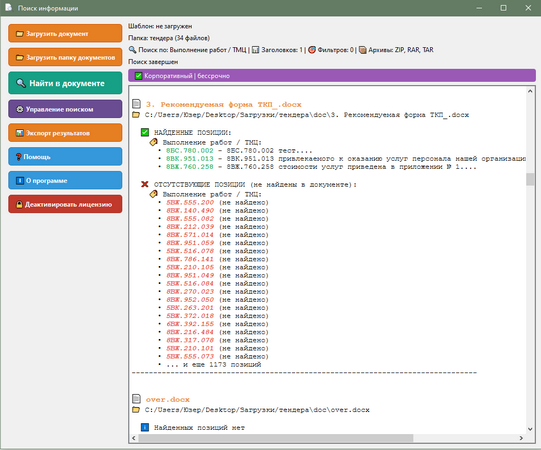Click the icon before 'Фильтров: 0'
This screenshot has height=450, width=541.
312,50
